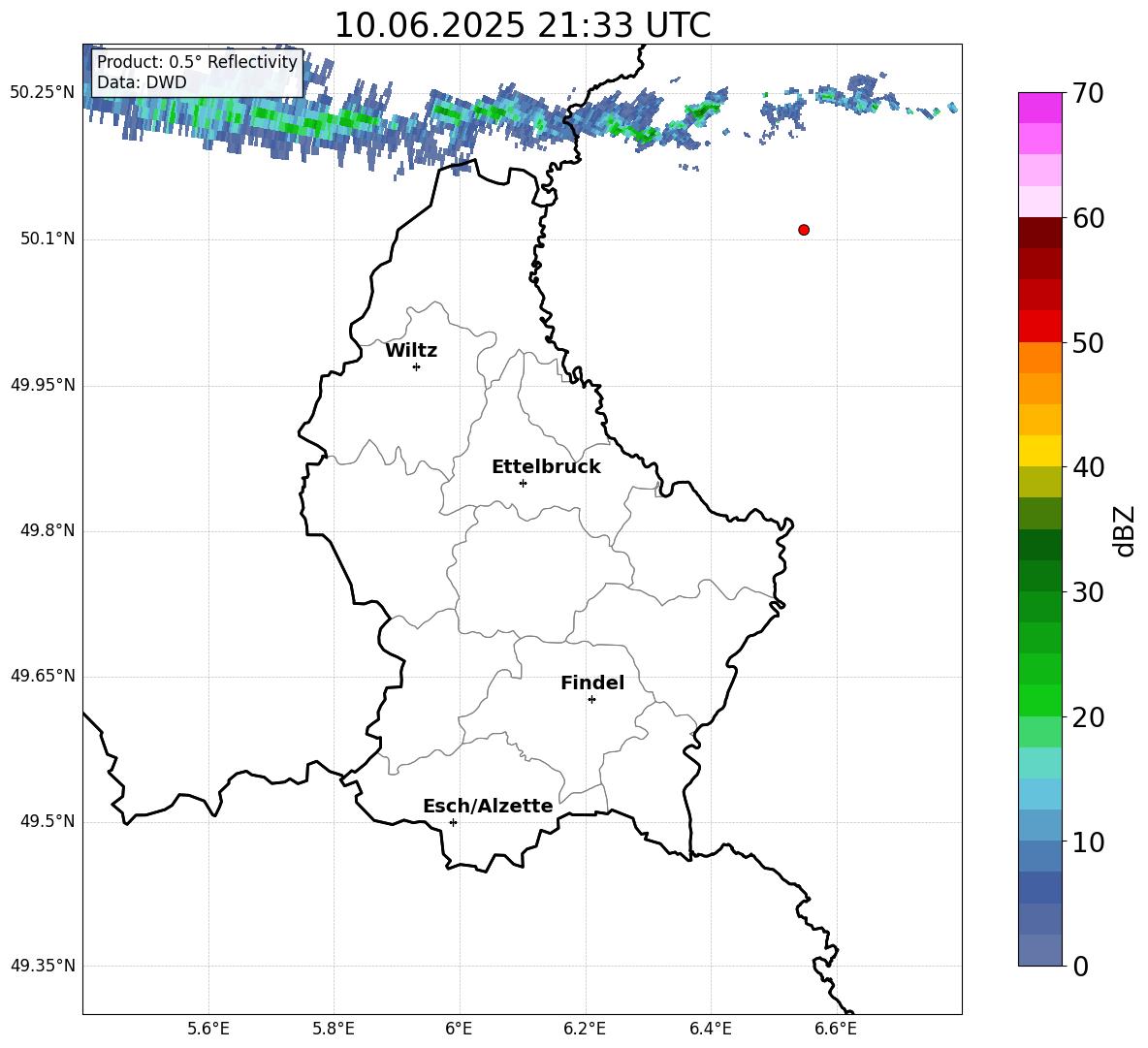Click the yellow swatch just above 40 dBZ
Viewport: 1148px width, 1048px height.
tap(1040, 451)
